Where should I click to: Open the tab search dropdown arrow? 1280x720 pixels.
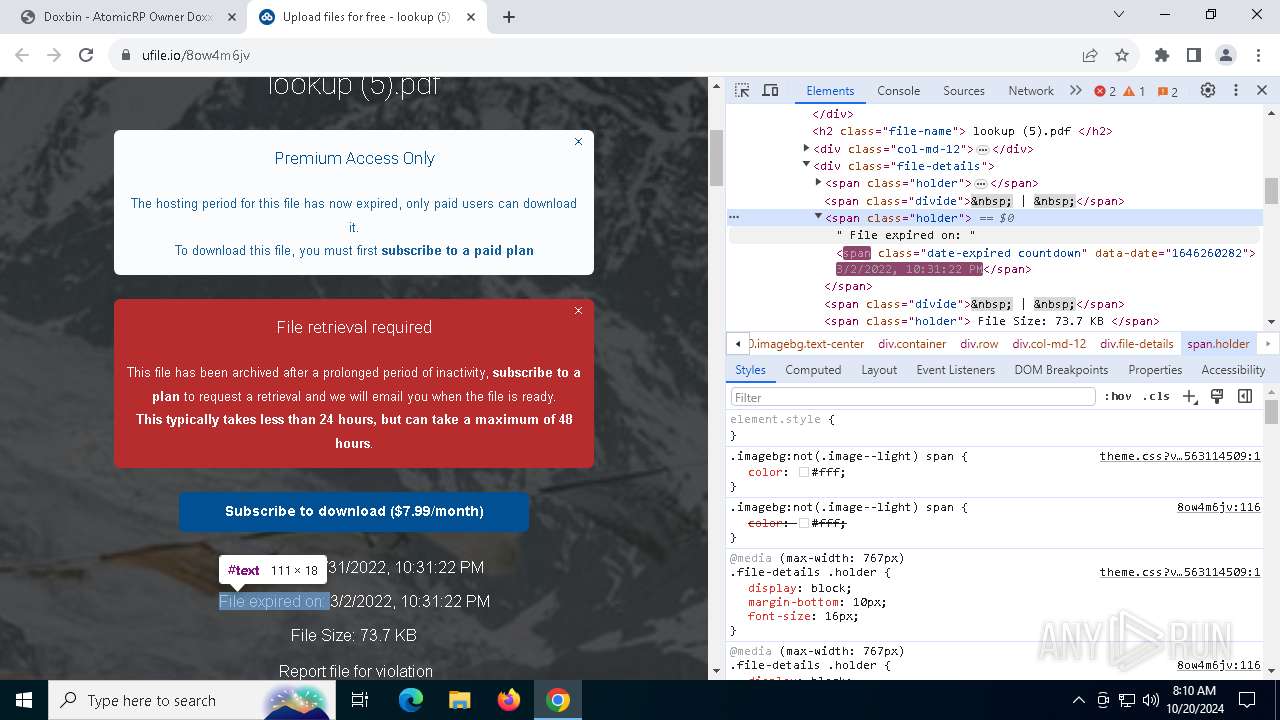point(1119,14)
